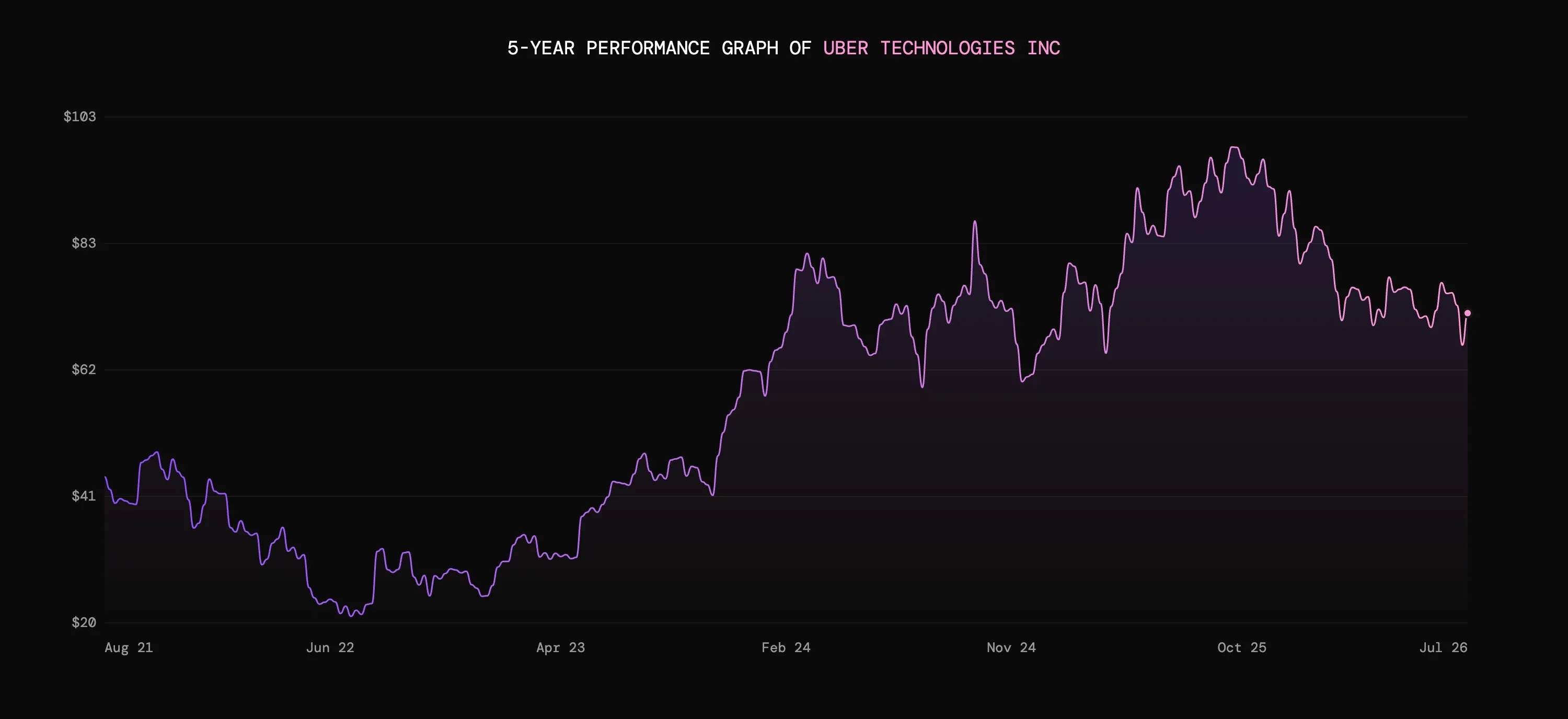
Task: Click the pink "UBER TECHNOLOGIES INC" title text
Action: coord(942,48)
